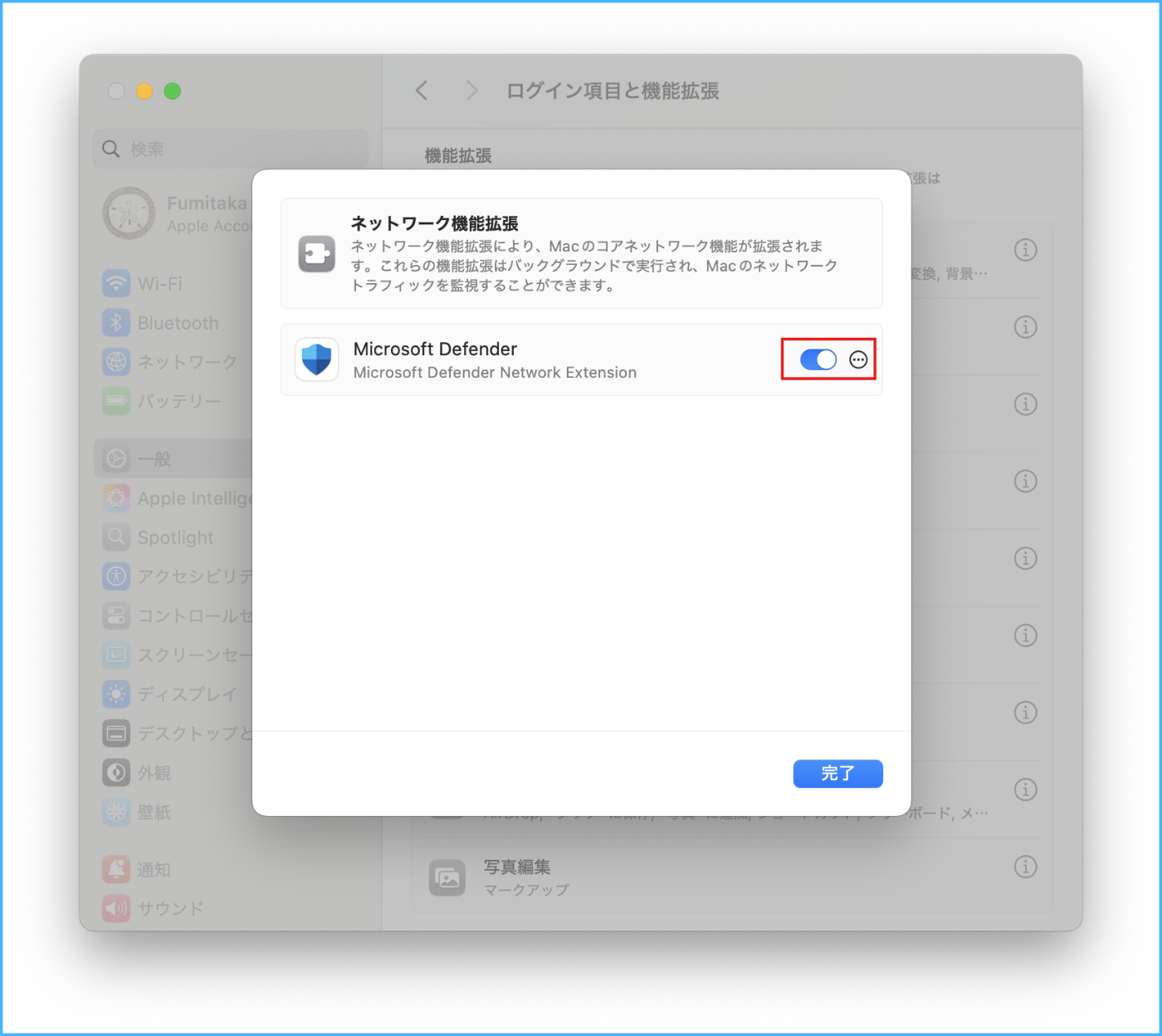Click the 完了 button
The image size is (1162, 1036).
click(837, 774)
